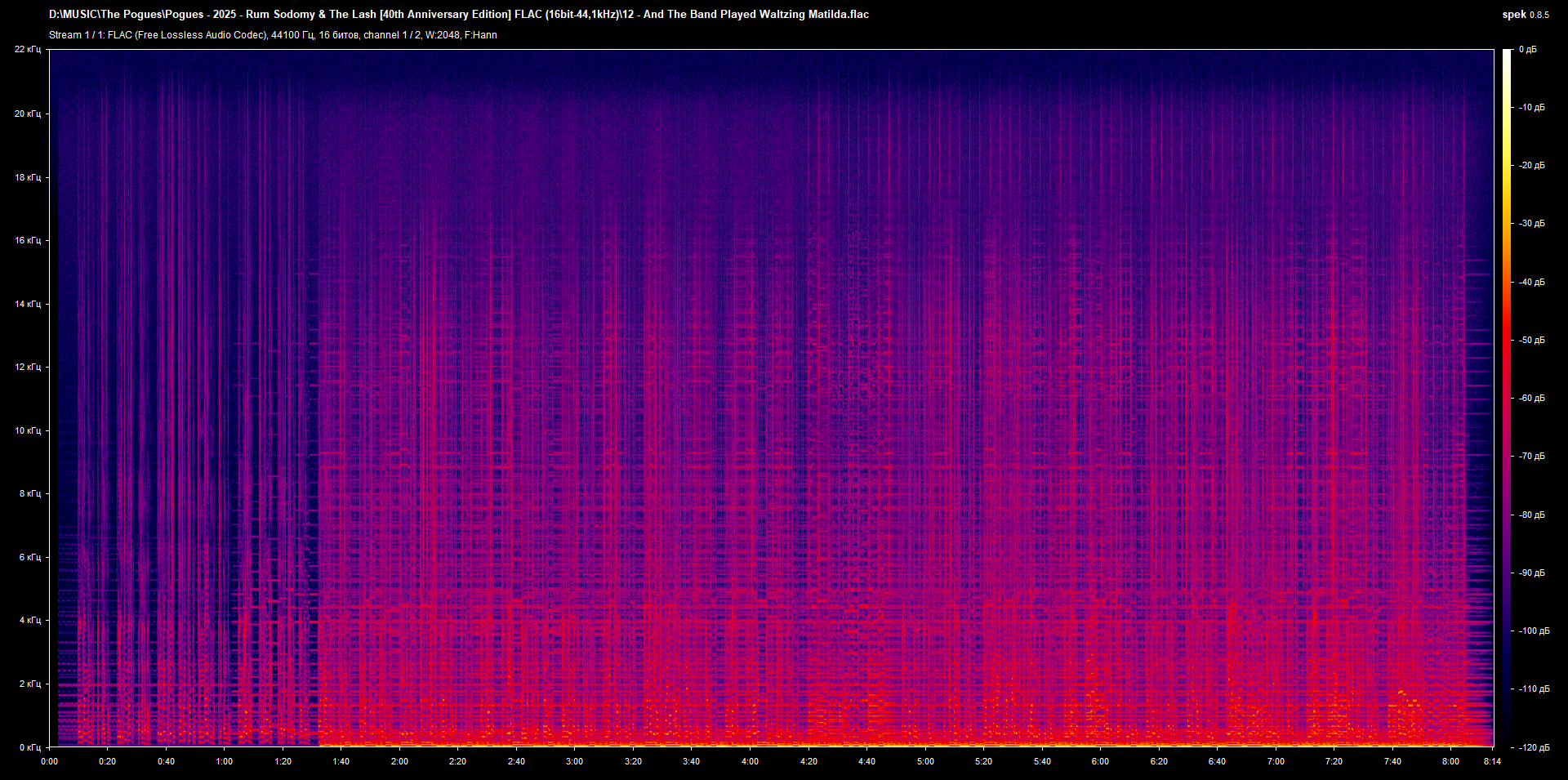The image size is (1568, 780).
Task: Click the 2:20 time axis label
Action: click(457, 761)
